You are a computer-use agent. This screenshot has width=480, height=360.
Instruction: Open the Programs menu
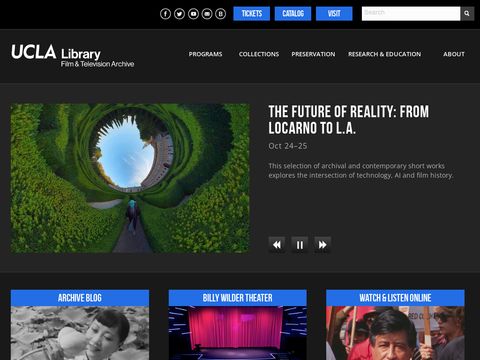tap(205, 54)
